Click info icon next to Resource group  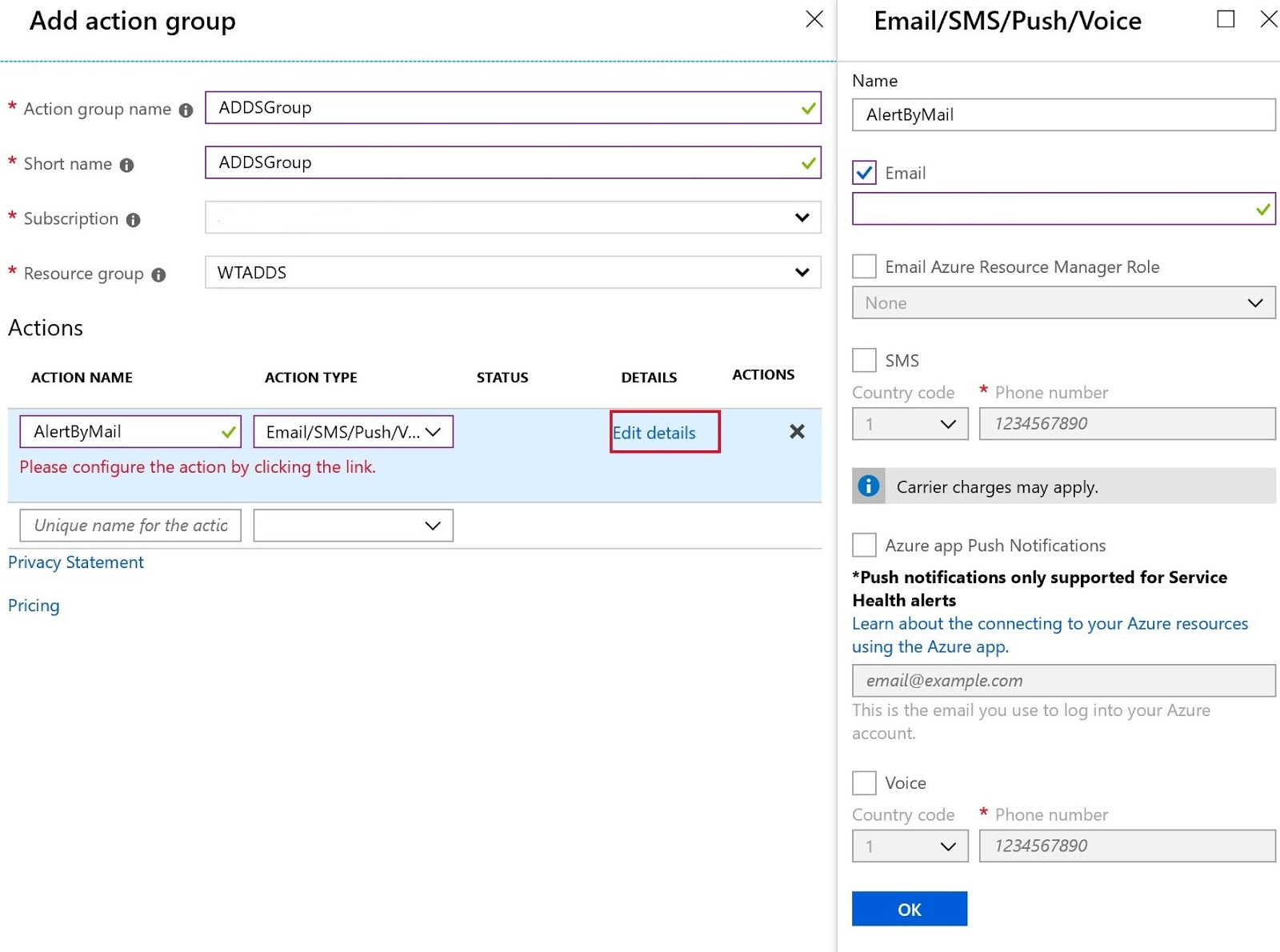pyautogui.click(x=158, y=275)
